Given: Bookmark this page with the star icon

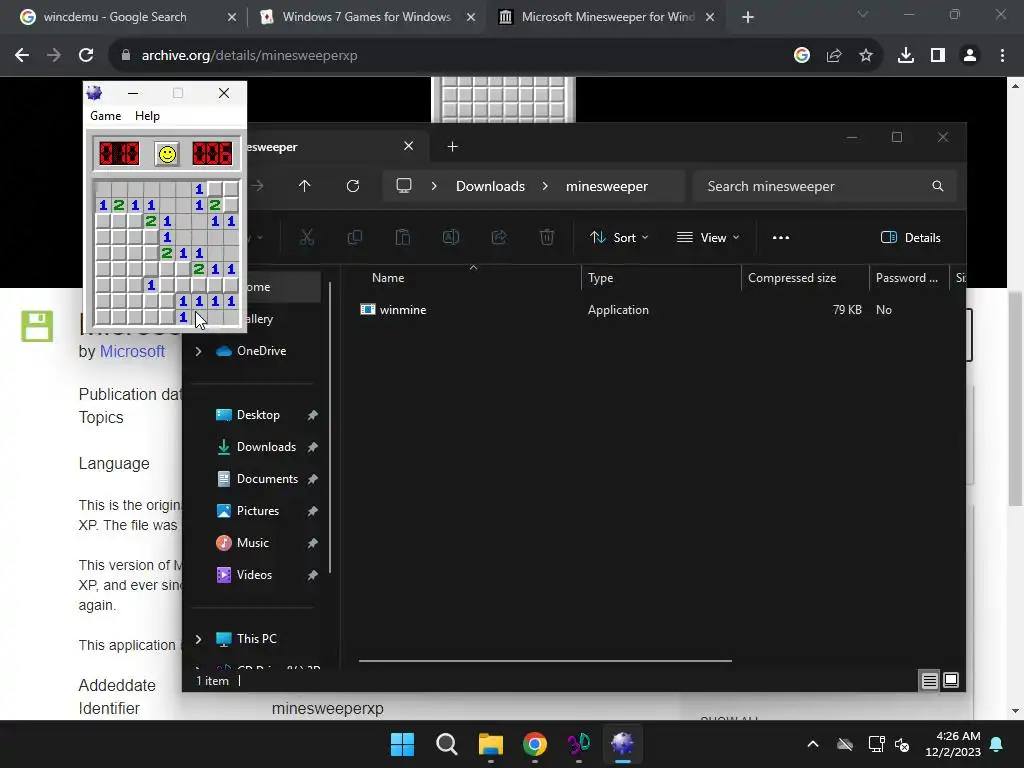Looking at the screenshot, I should [866, 56].
